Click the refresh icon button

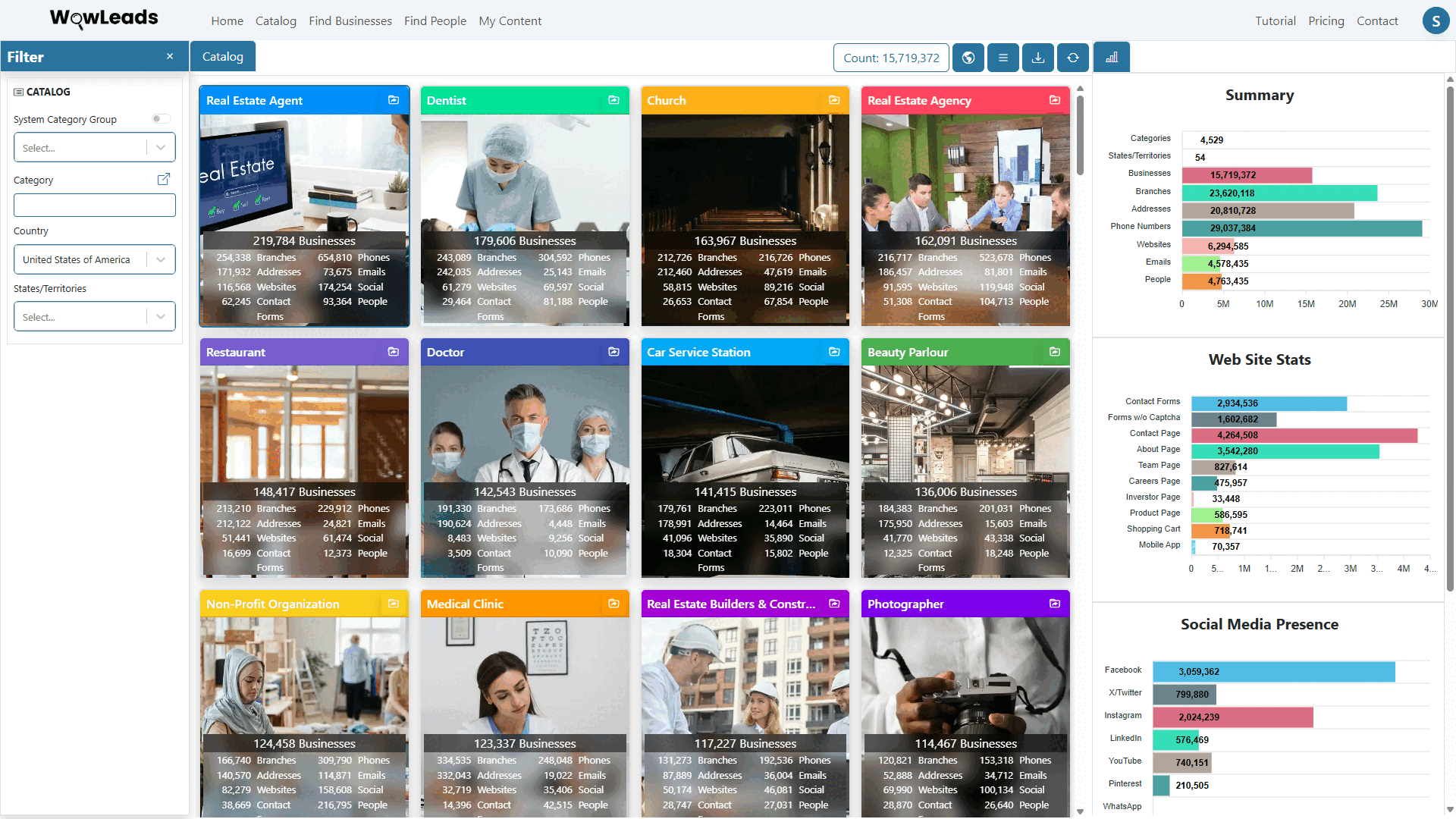coord(1073,58)
